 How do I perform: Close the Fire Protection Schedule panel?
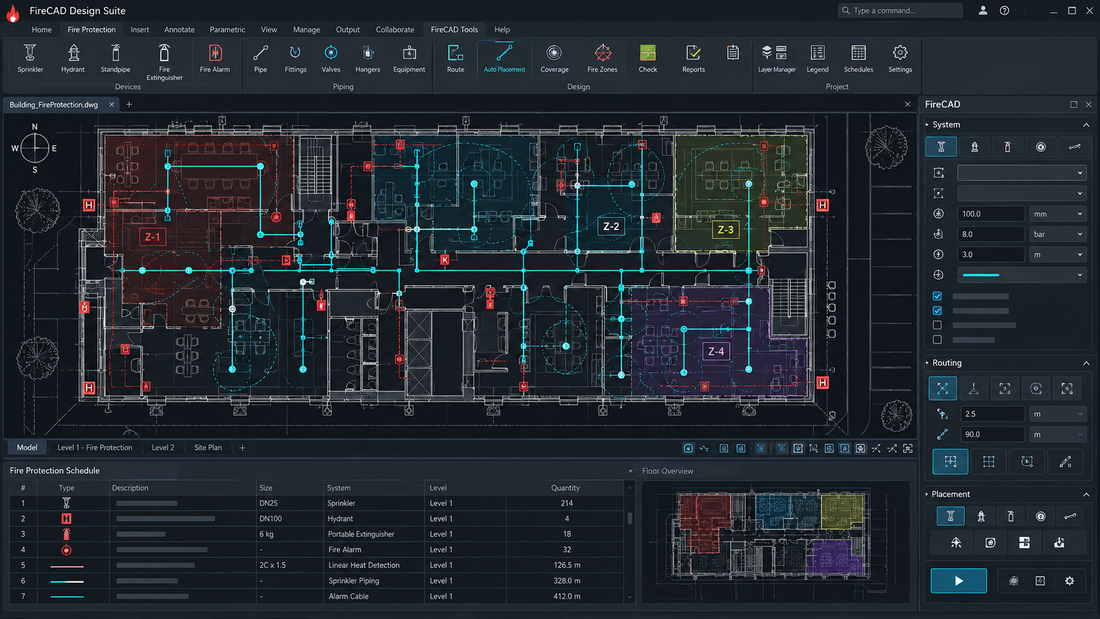coord(630,471)
